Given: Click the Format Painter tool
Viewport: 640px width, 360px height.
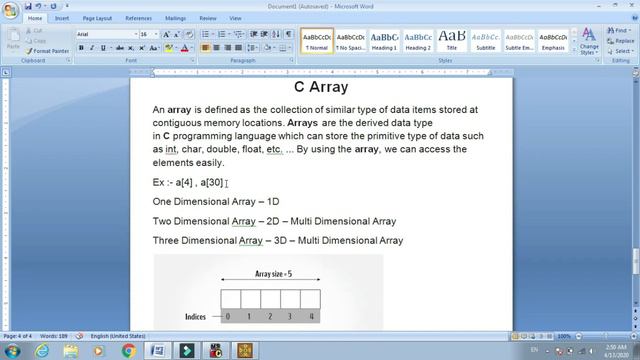Looking at the screenshot, I should (x=47, y=51).
